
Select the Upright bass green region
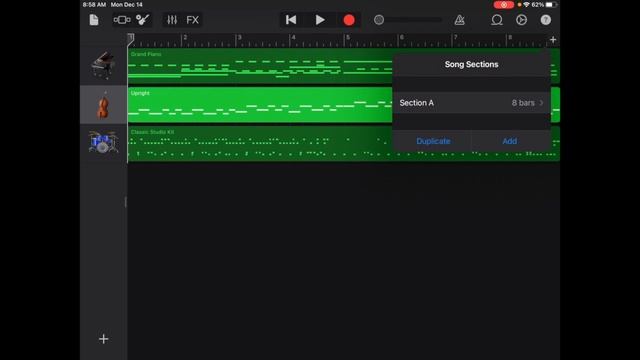(x=260, y=104)
